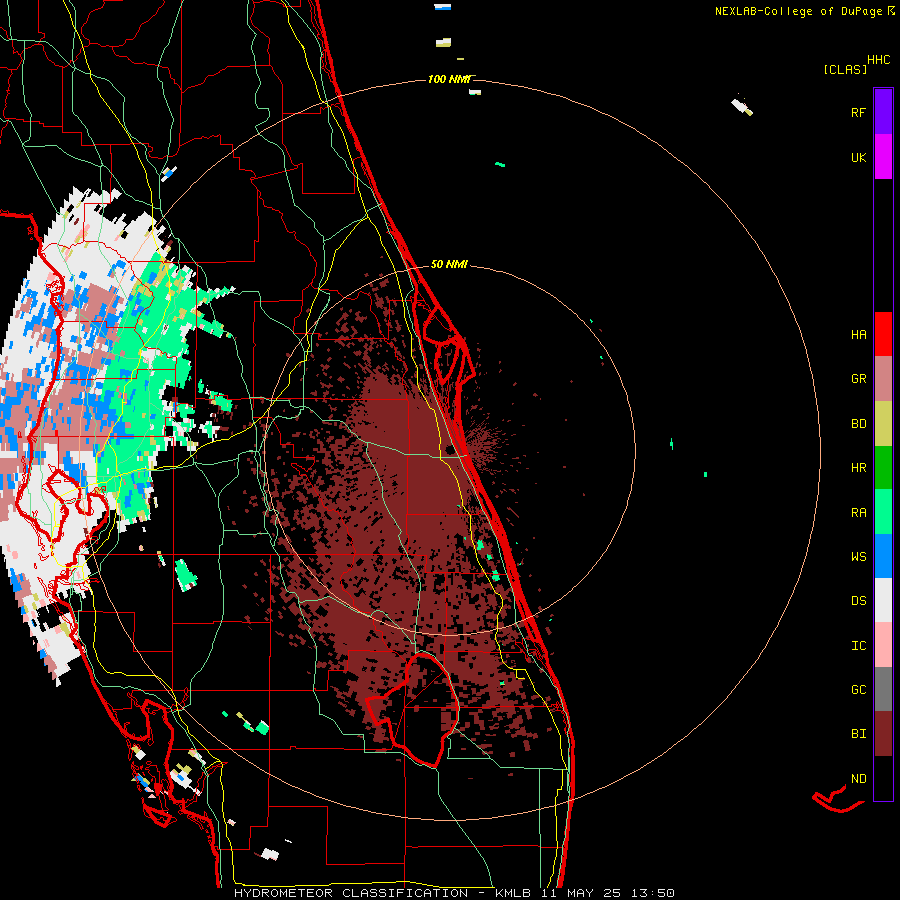The width and height of the screenshot is (900, 900).
Task: Click the NEXLAB-College of DuPage credit text
Action: (798, 11)
